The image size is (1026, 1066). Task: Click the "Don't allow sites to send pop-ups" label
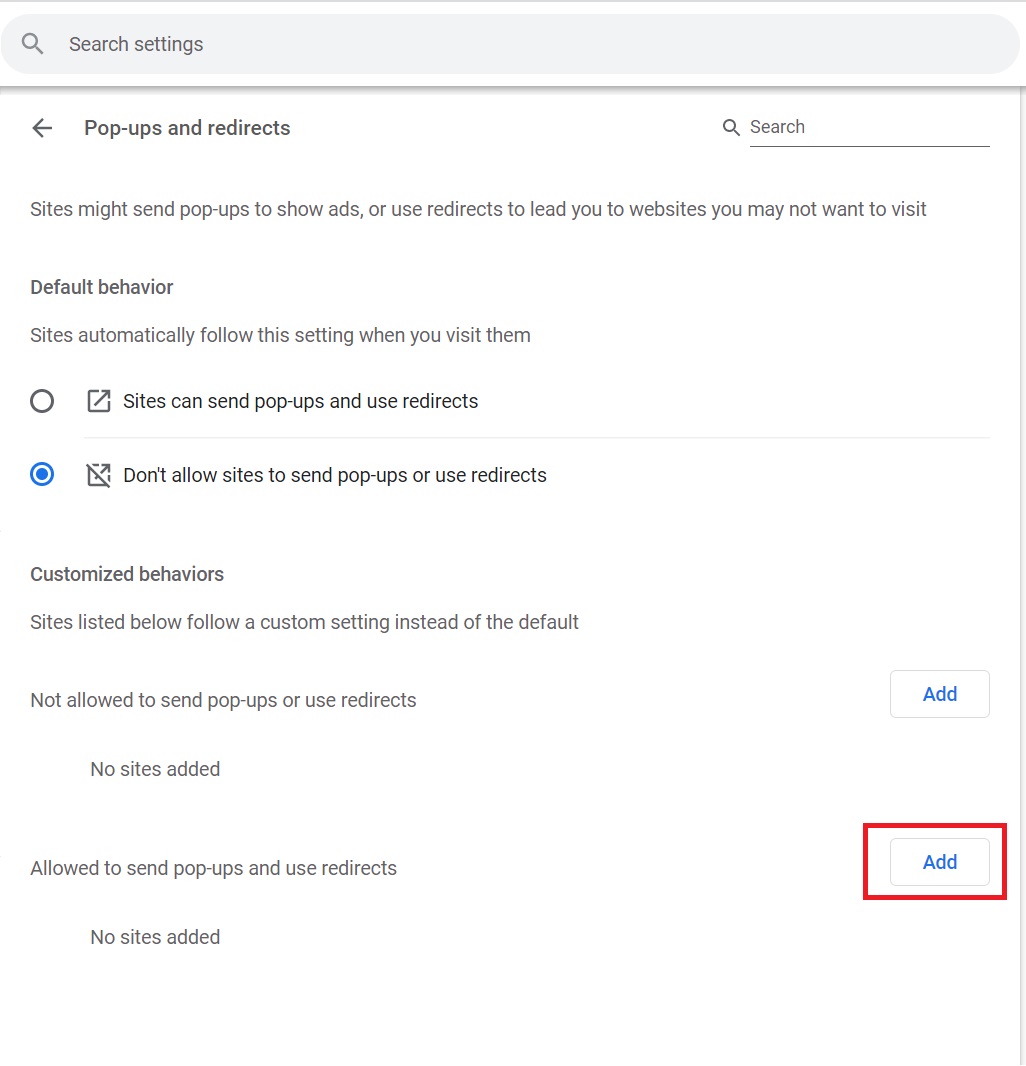click(334, 475)
